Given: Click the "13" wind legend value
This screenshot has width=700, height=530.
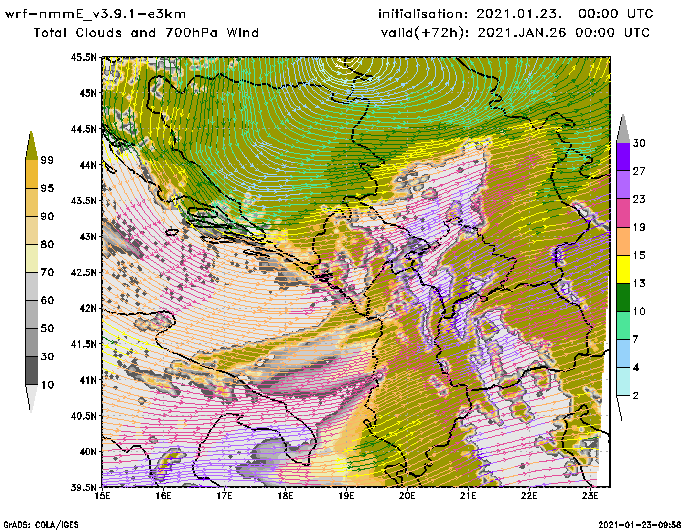Looking at the screenshot, I should point(639,284).
